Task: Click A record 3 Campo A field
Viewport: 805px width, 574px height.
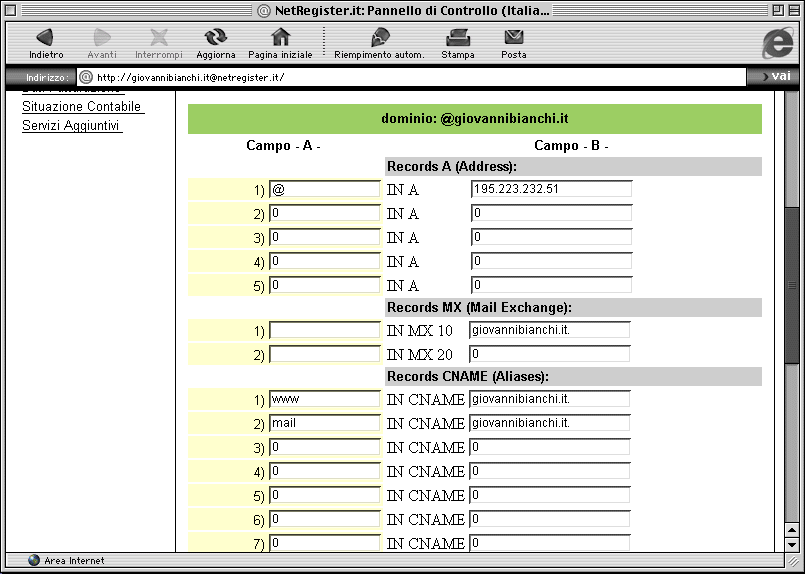Action: [x=324, y=237]
